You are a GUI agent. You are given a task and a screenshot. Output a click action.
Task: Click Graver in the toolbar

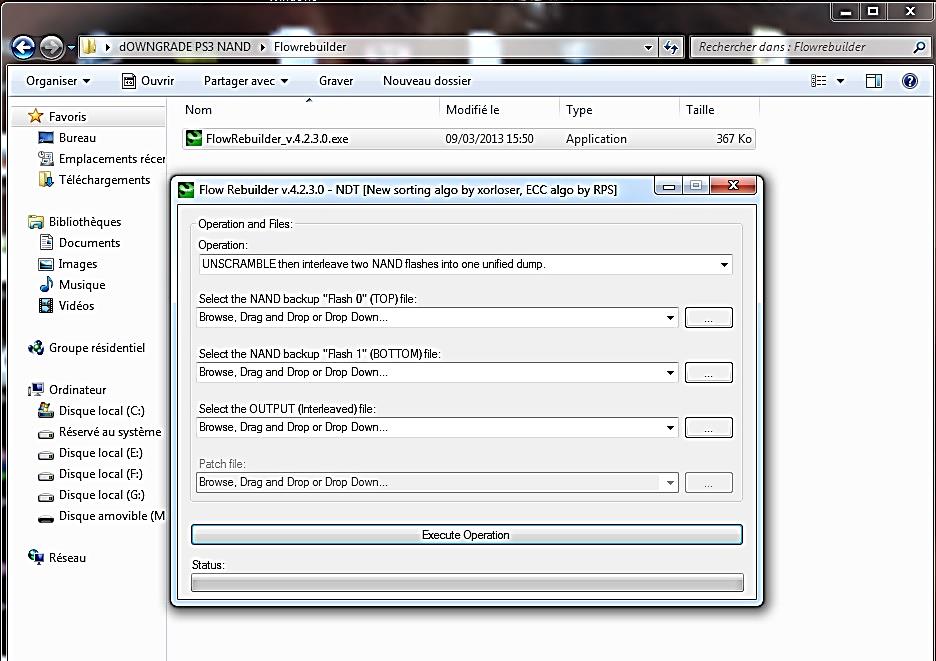(336, 81)
